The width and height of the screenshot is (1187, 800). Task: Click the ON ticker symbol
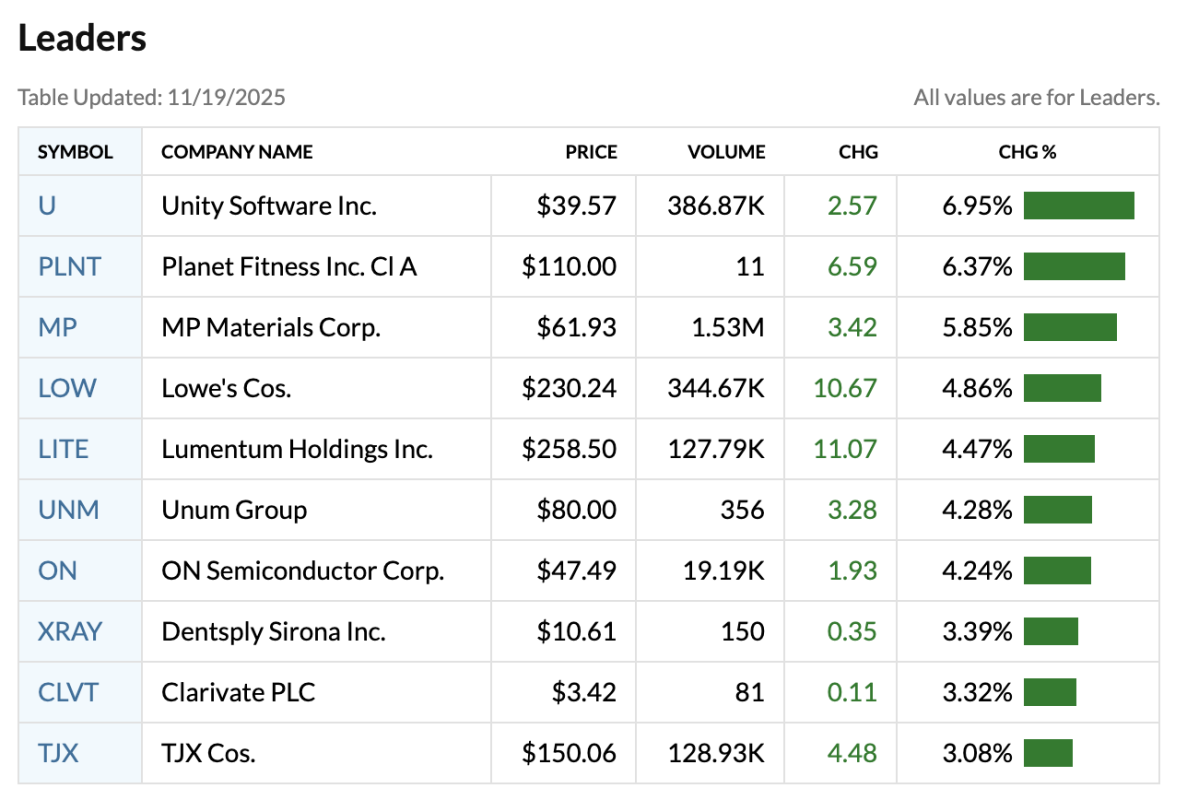pos(57,571)
